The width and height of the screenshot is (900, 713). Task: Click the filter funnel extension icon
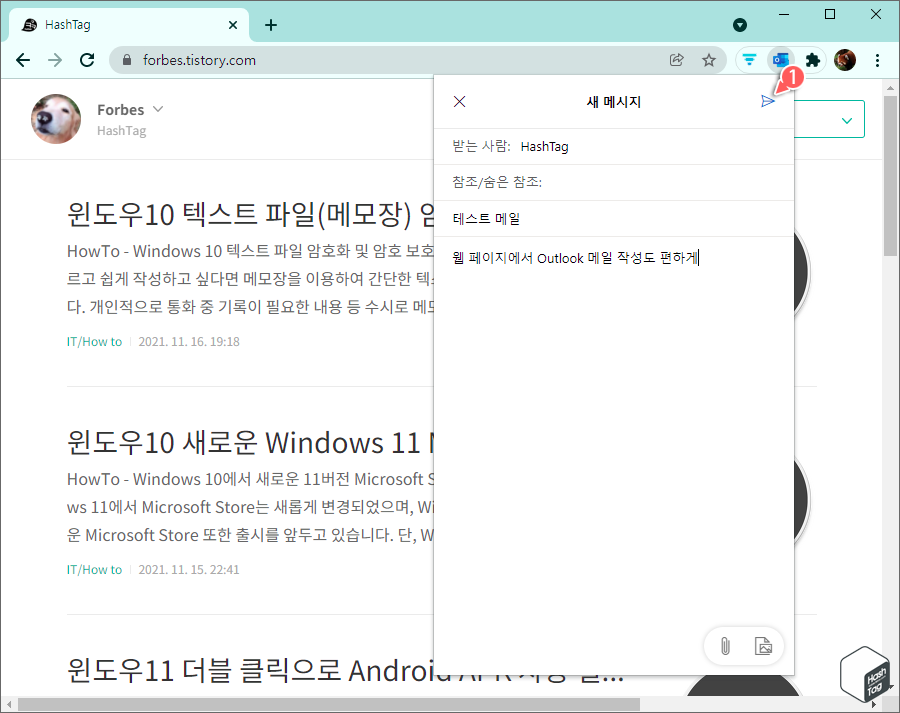(749, 60)
